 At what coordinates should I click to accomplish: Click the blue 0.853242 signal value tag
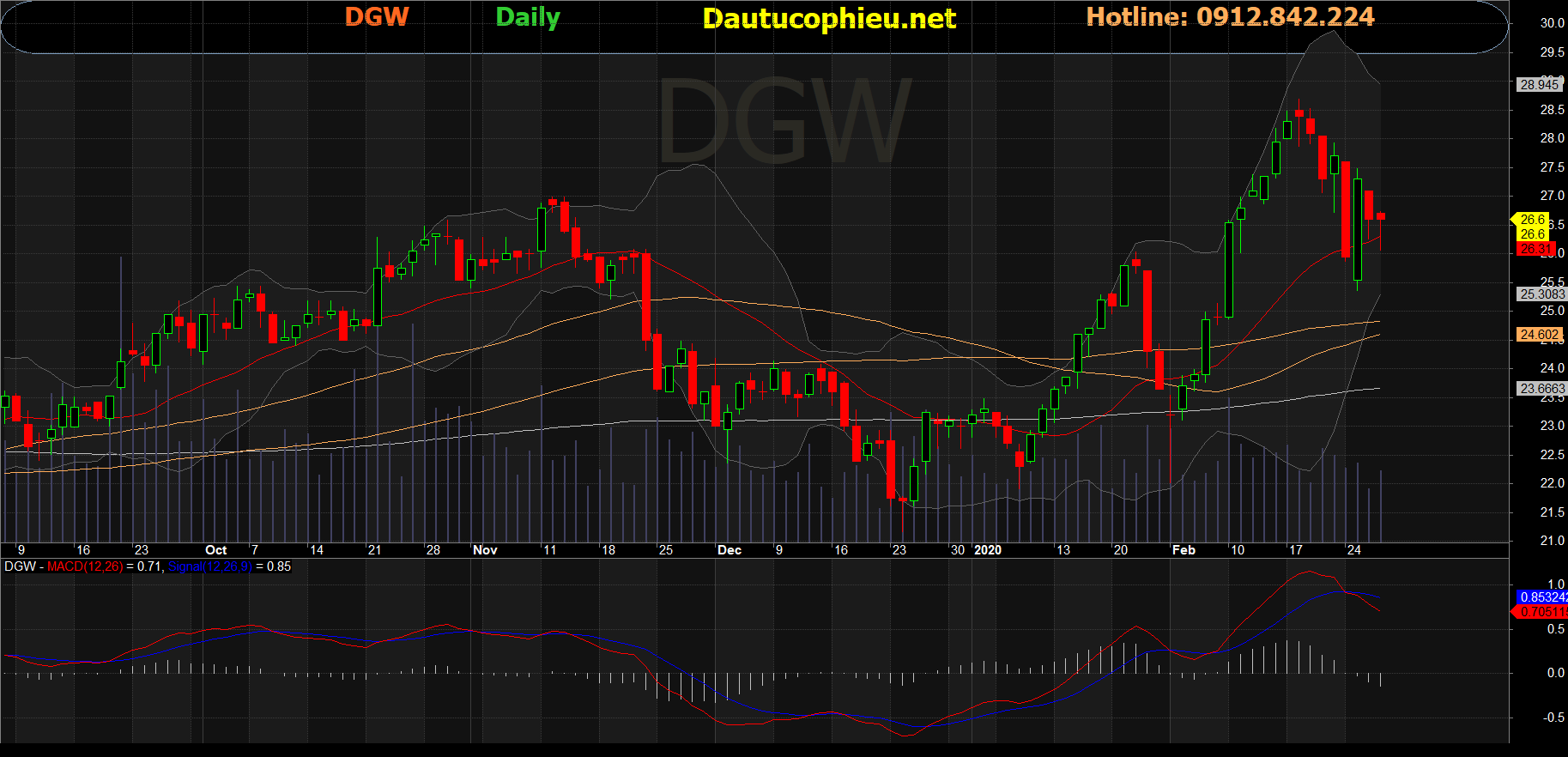[x=1542, y=597]
